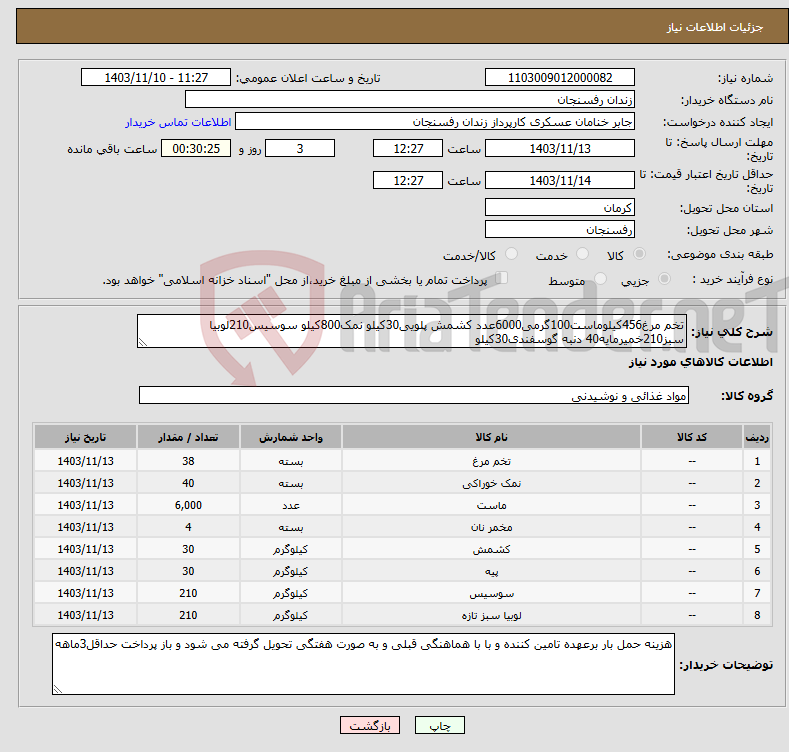Select the نمک خوراکی item name cell
Screen dimensions: 789x752
(492, 483)
